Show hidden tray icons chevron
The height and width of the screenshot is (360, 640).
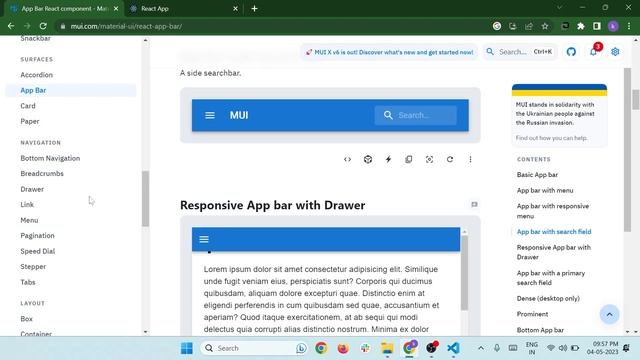pos(481,348)
